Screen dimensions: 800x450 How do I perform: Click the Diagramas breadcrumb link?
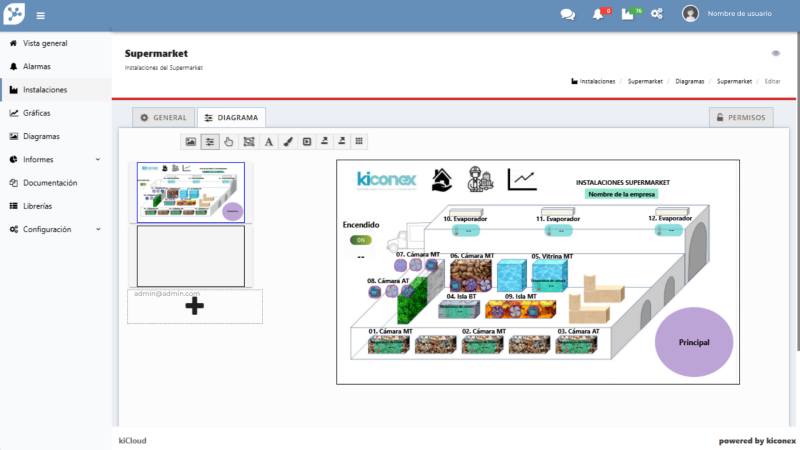tap(690, 81)
